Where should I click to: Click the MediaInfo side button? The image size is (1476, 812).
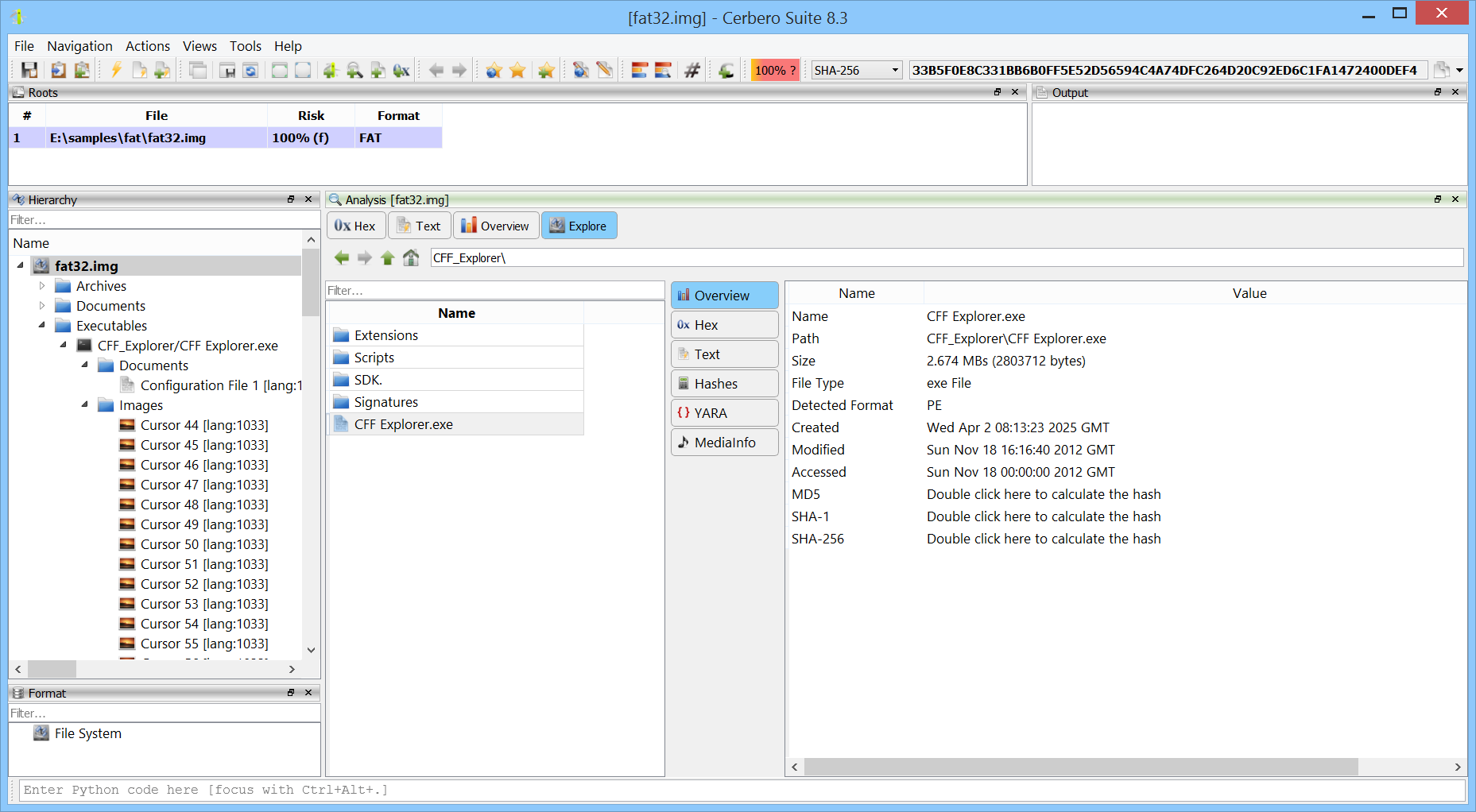click(x=725, y=443)
